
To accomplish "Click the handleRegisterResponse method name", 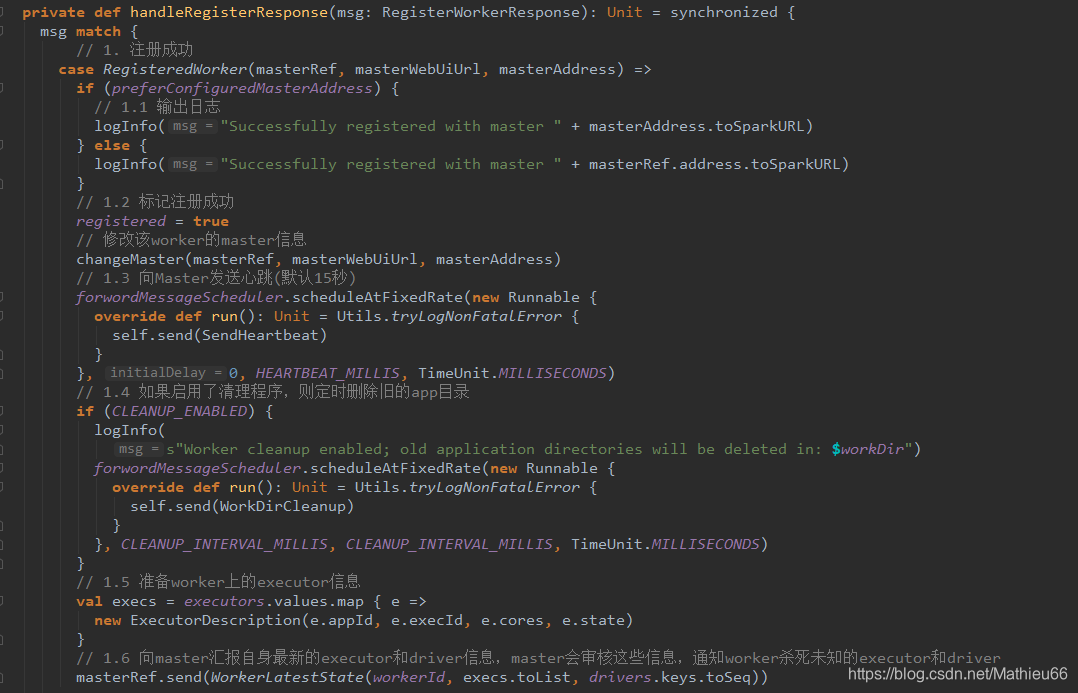I will [229, 12].
